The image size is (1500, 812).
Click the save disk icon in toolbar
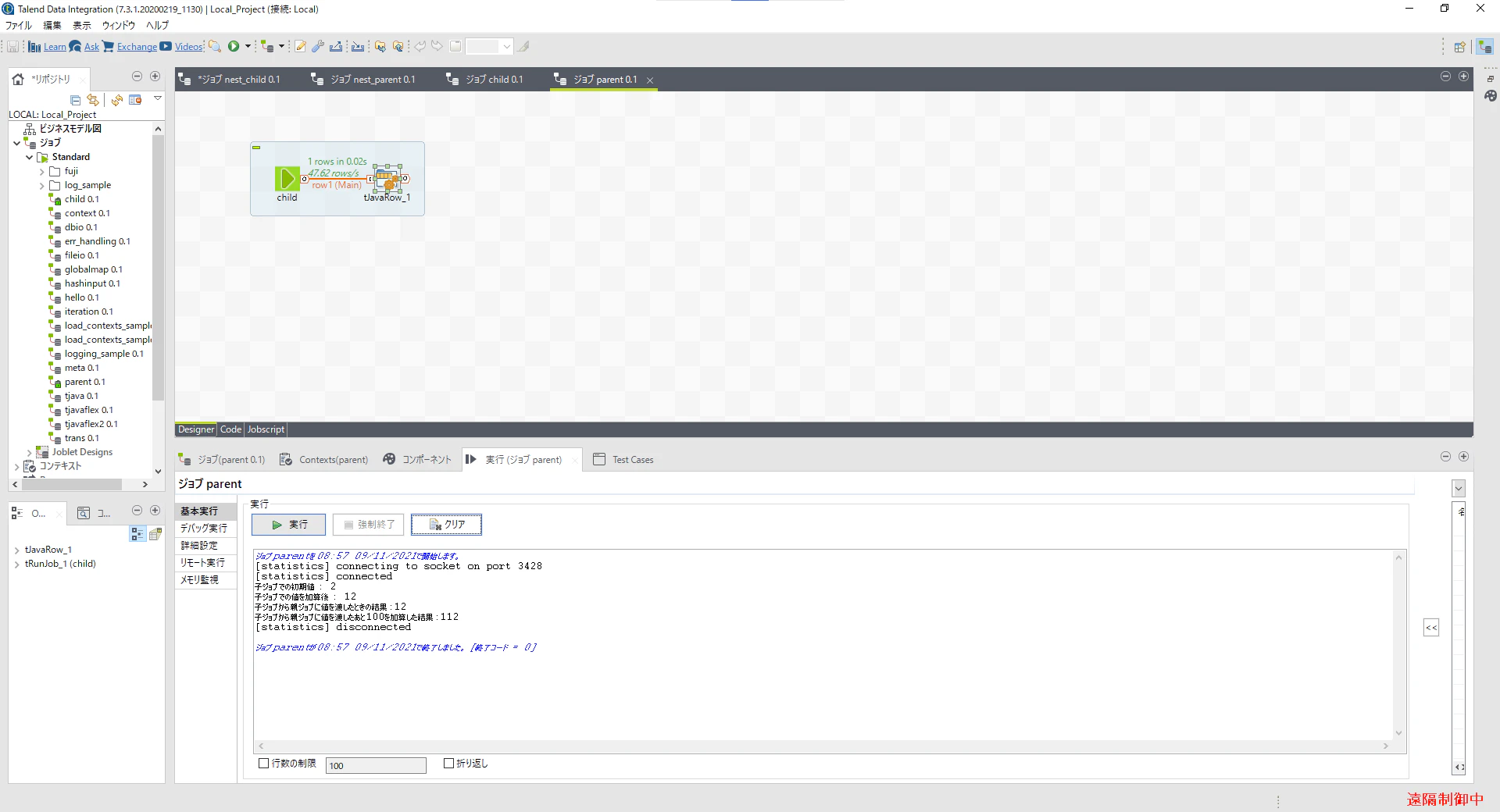[x=13, y=47]
